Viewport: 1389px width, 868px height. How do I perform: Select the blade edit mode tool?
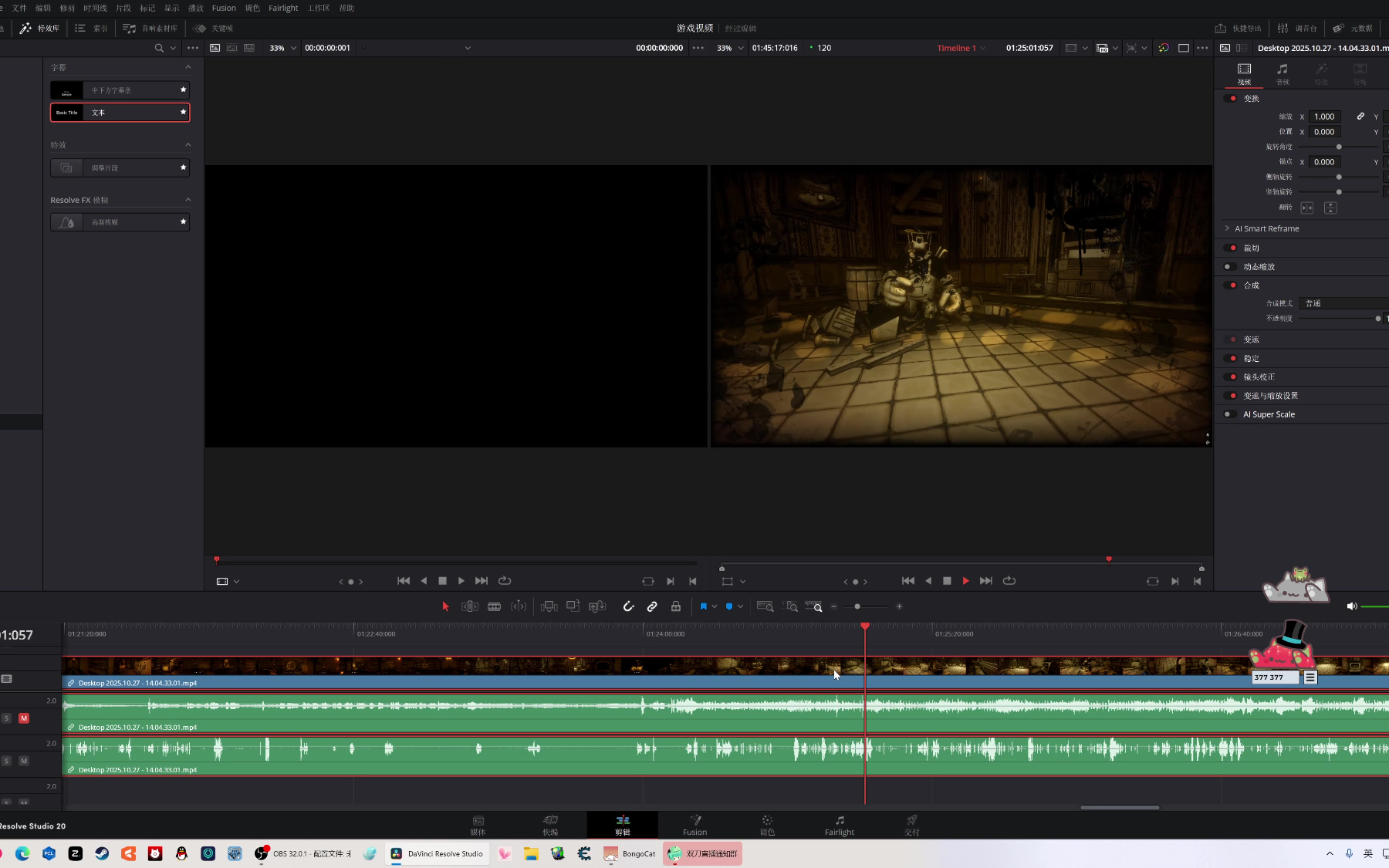(494, 606)
